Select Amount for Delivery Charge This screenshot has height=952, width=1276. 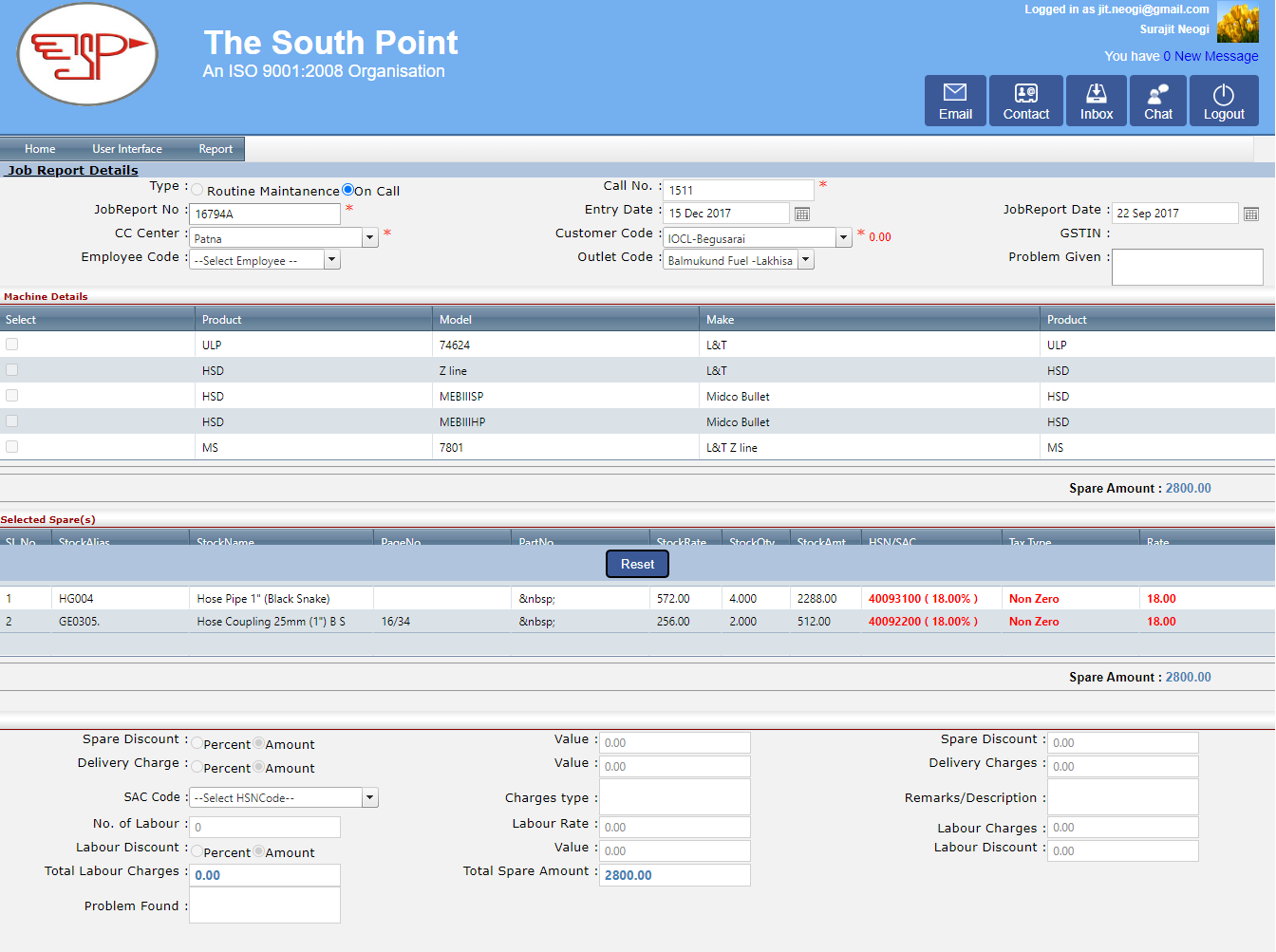258,767
